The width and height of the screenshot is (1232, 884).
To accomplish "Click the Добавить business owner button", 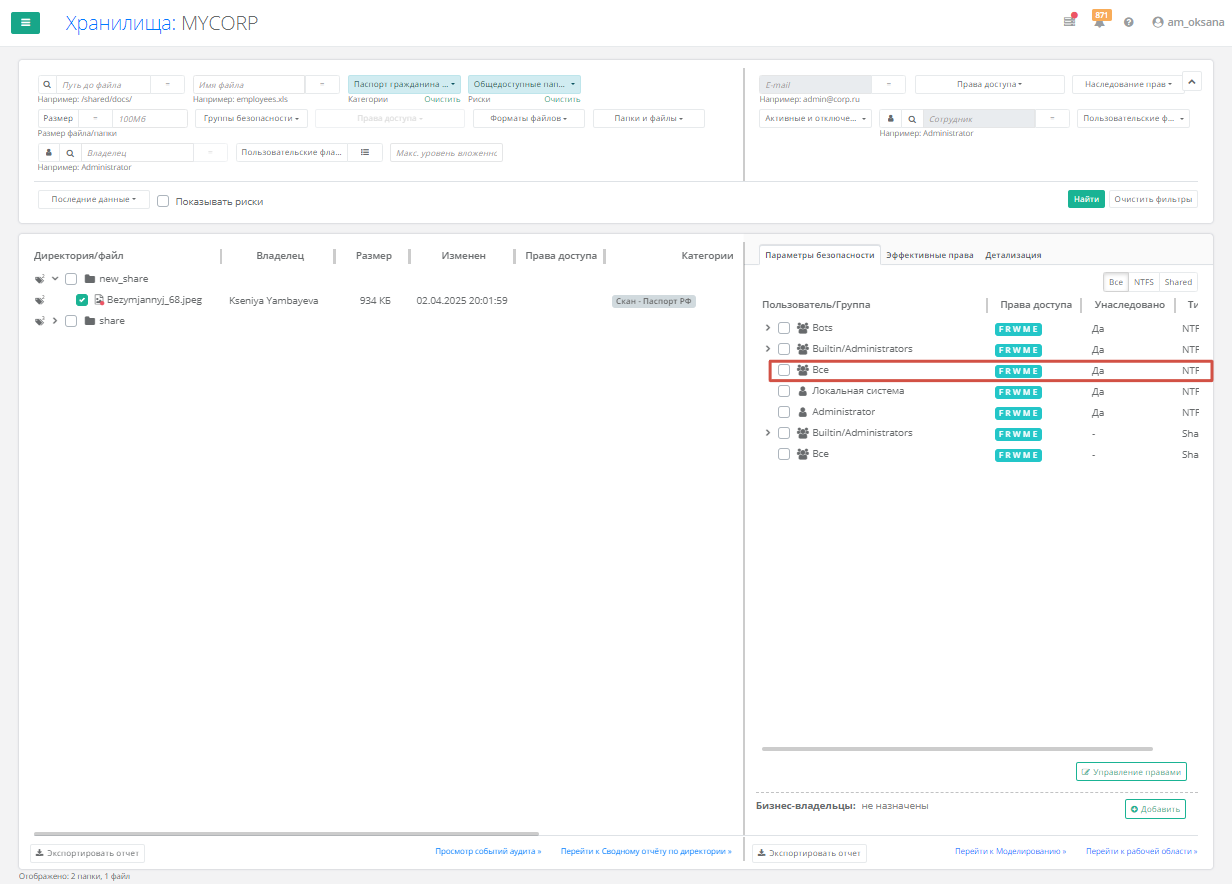I will (x=1155, y=809).
